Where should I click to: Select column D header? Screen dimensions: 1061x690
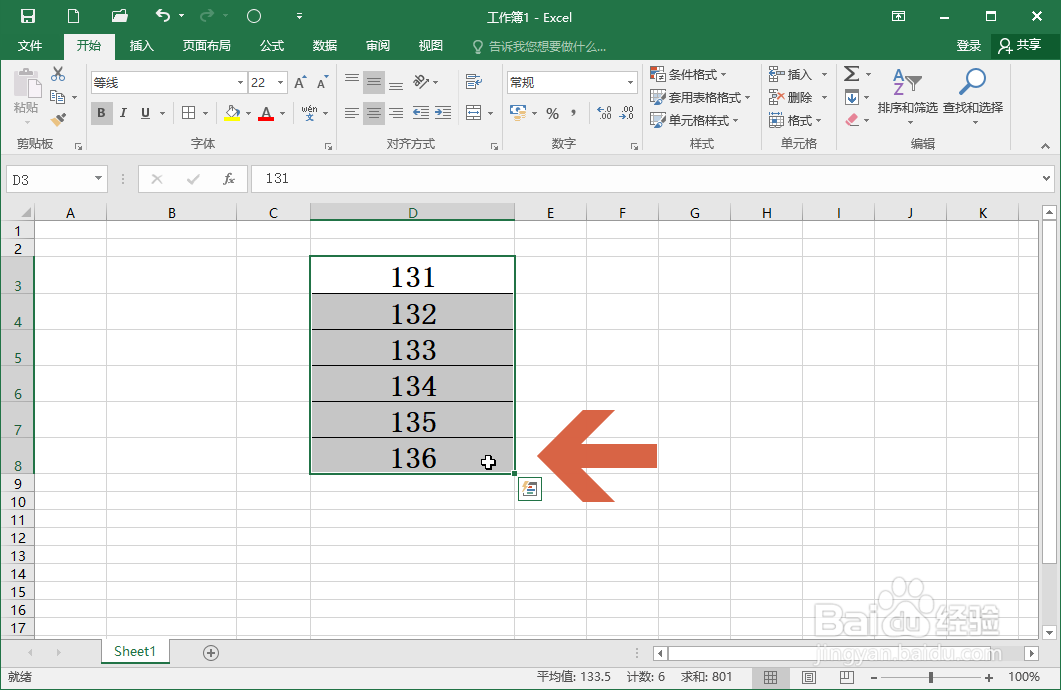pyautogui.click(x=413, y=212)
